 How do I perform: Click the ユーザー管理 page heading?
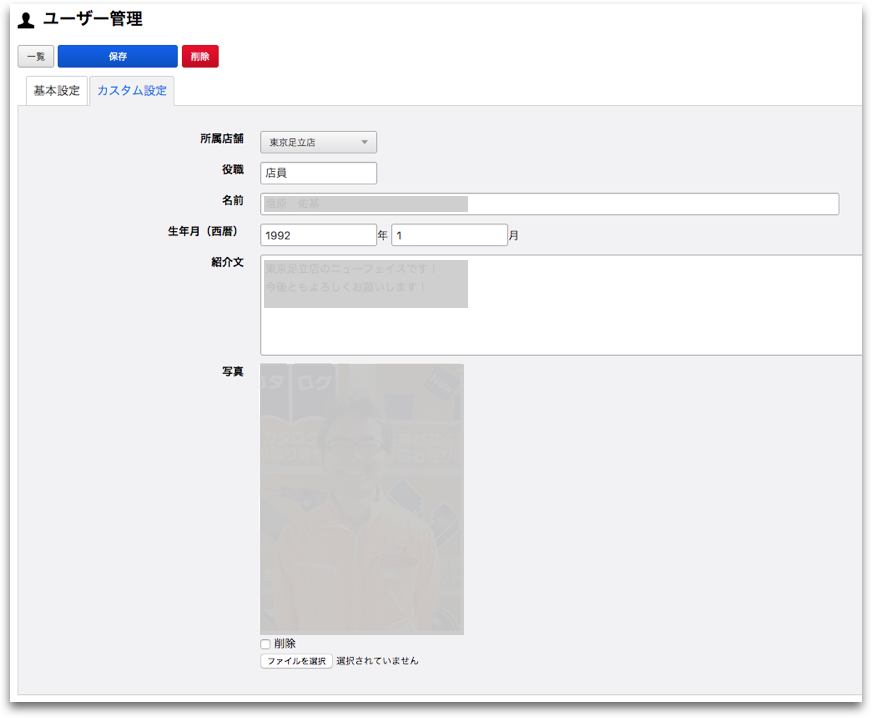[92, 19]
